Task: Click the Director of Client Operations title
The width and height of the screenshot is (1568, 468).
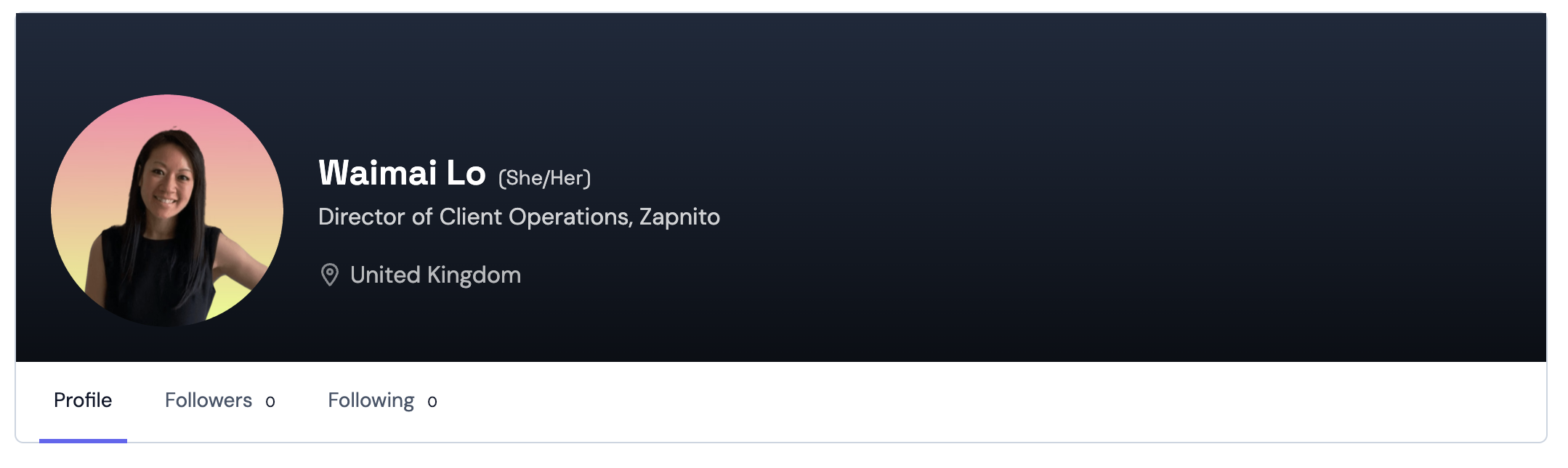Action: click(x=474, y=217)
